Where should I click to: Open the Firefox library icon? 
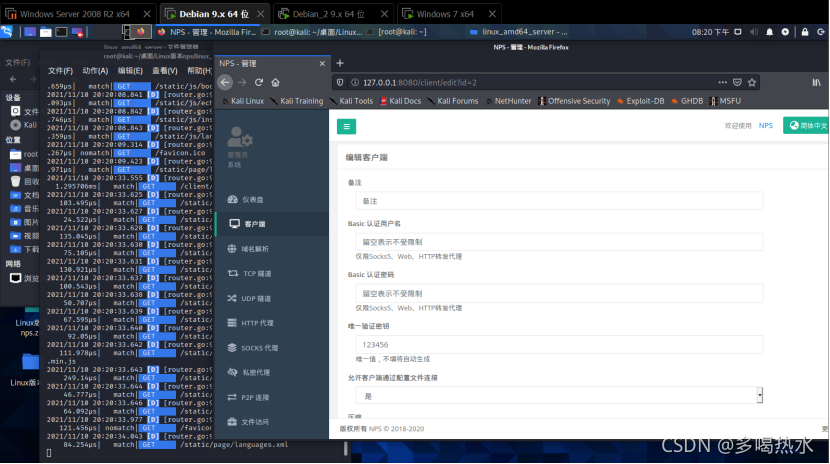coord(816,83)
